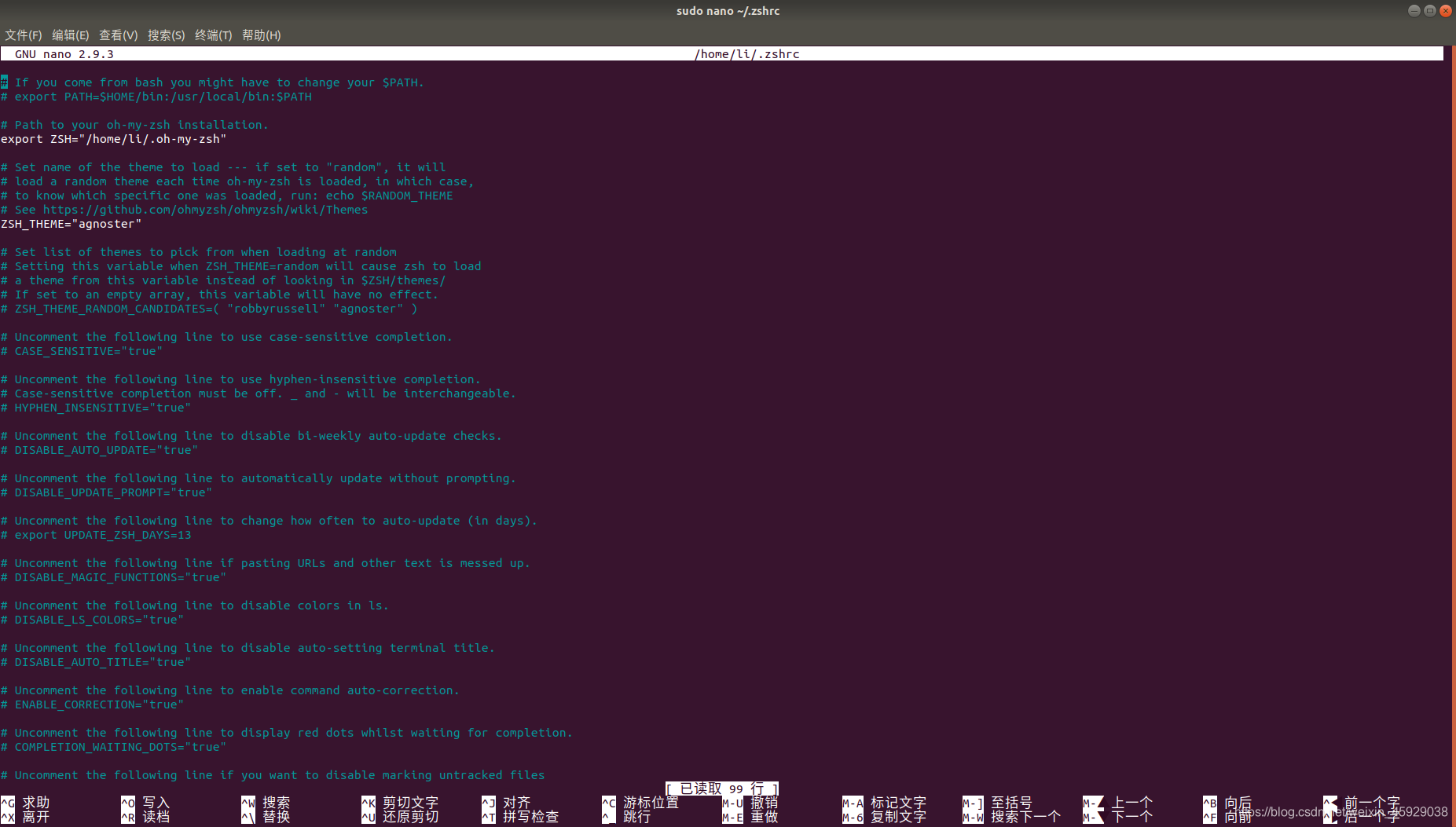Open the 搜索(S) menu
The width and height of the screenshot is (1456, 827).
pos(167,35)
